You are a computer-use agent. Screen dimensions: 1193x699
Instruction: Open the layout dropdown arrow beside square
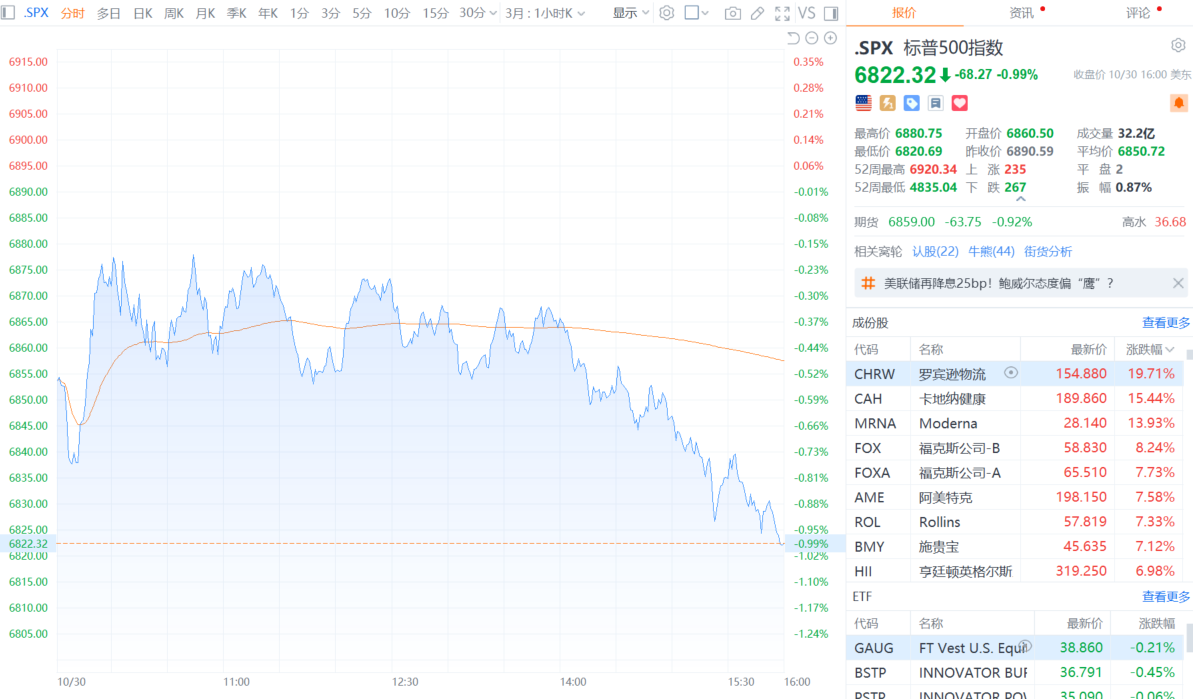pyautogui.click(x=705, y=13)
